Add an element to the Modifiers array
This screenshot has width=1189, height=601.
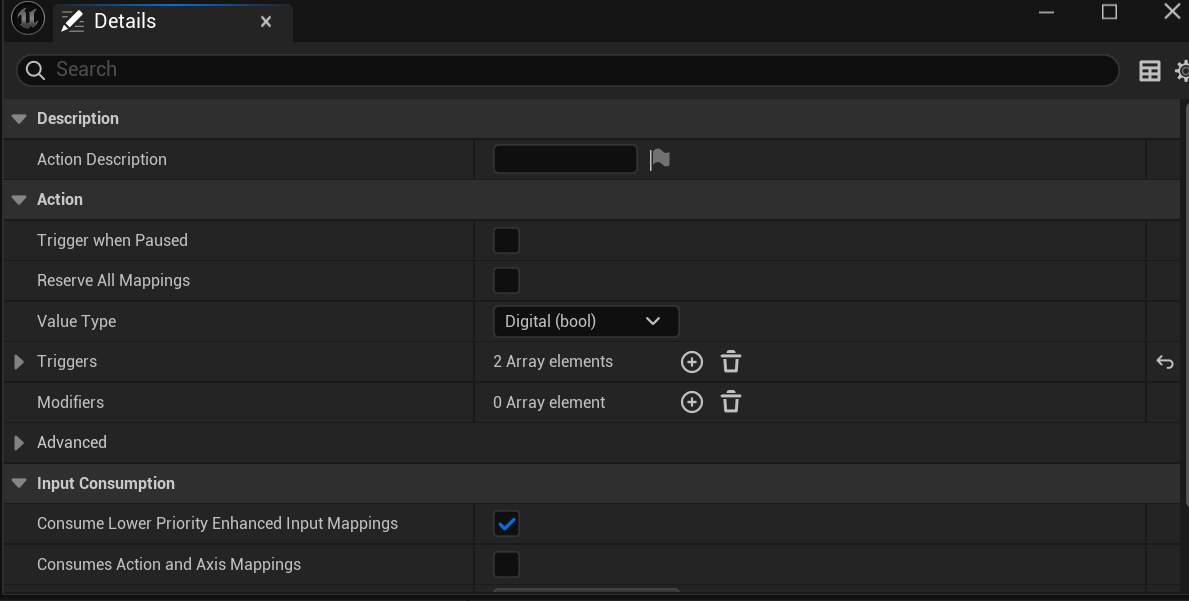click(x=692, y=402)
